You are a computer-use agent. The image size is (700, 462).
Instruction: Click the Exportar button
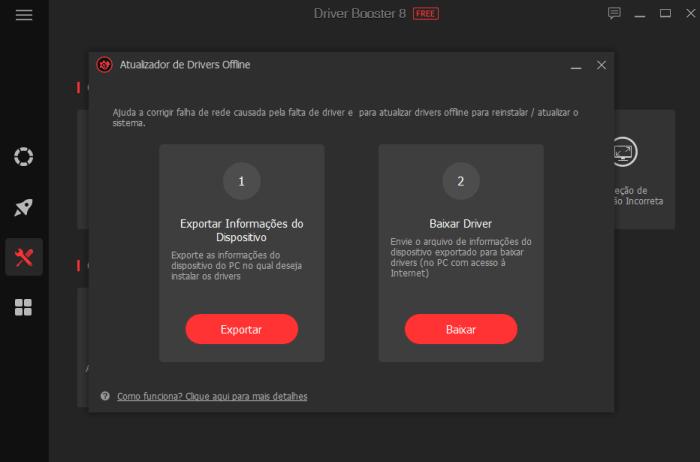tap(242, 329)
